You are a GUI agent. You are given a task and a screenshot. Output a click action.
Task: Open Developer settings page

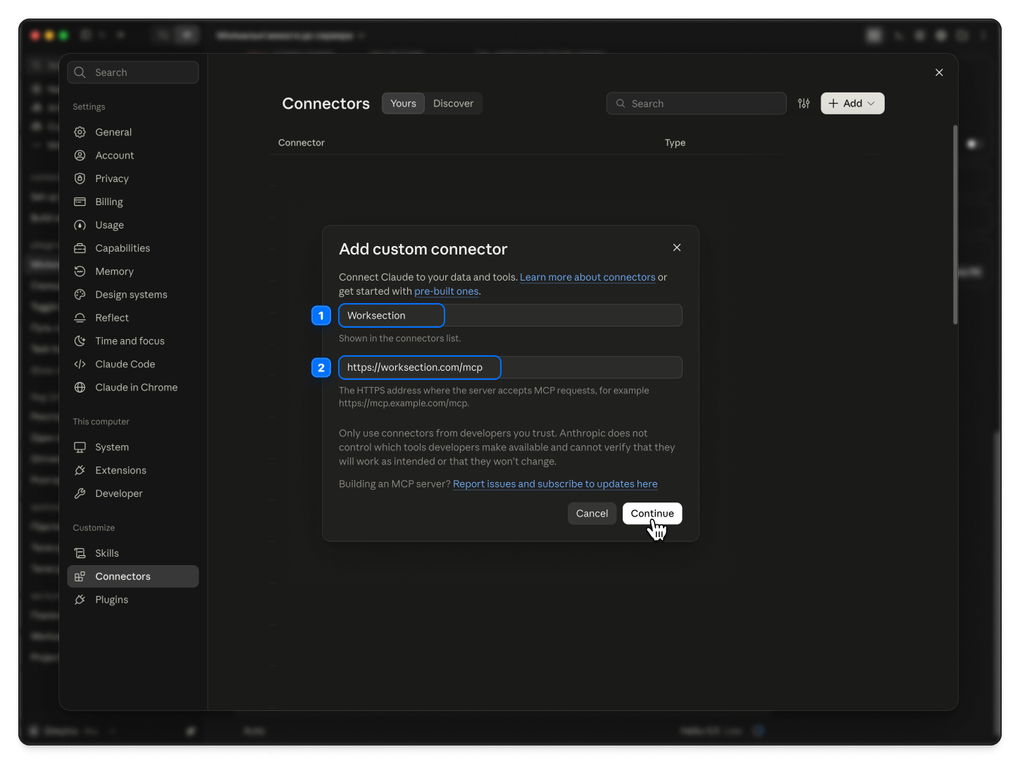click(133, 493)
